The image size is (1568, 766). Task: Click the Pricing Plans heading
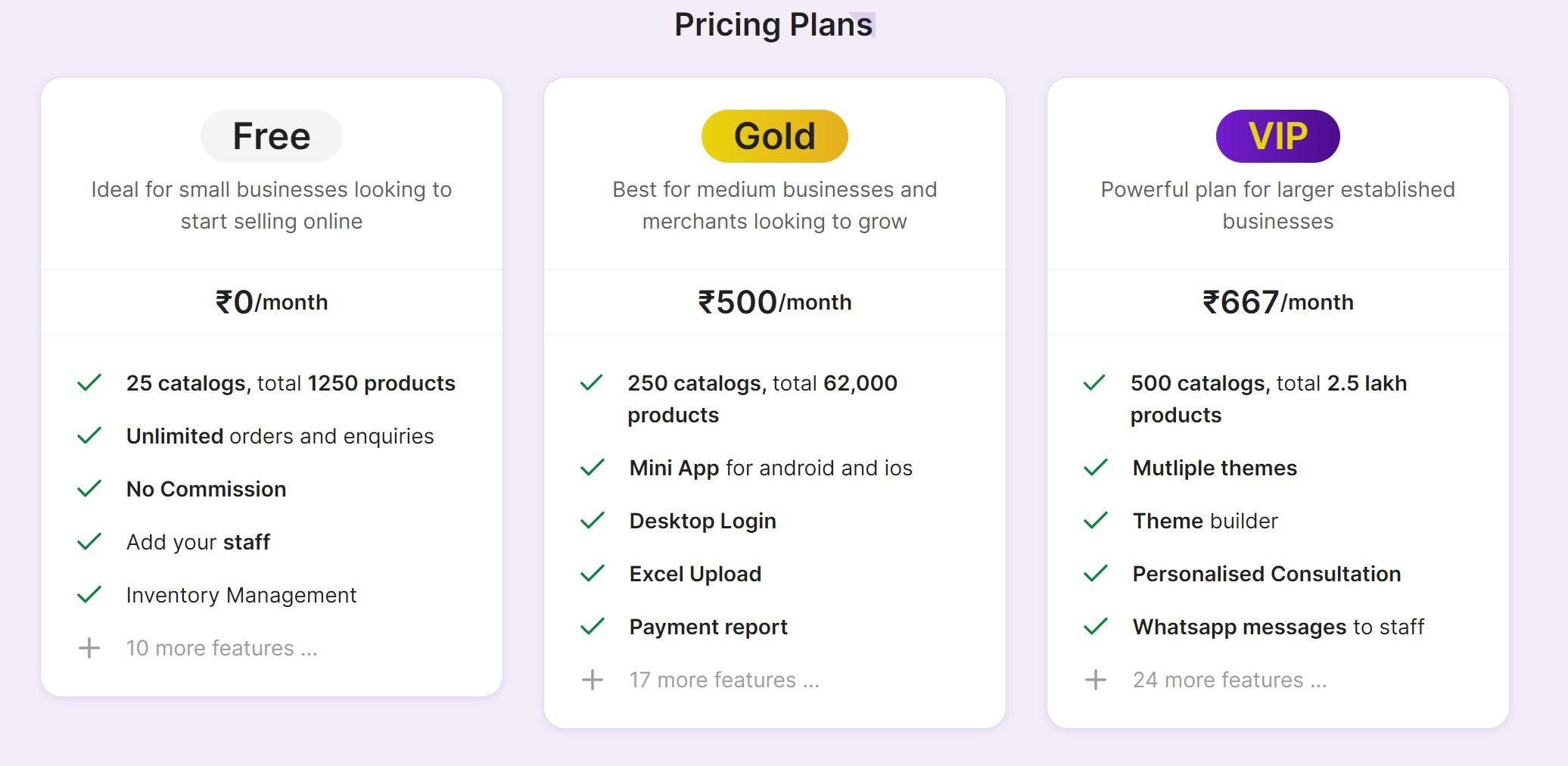(774, 25)
